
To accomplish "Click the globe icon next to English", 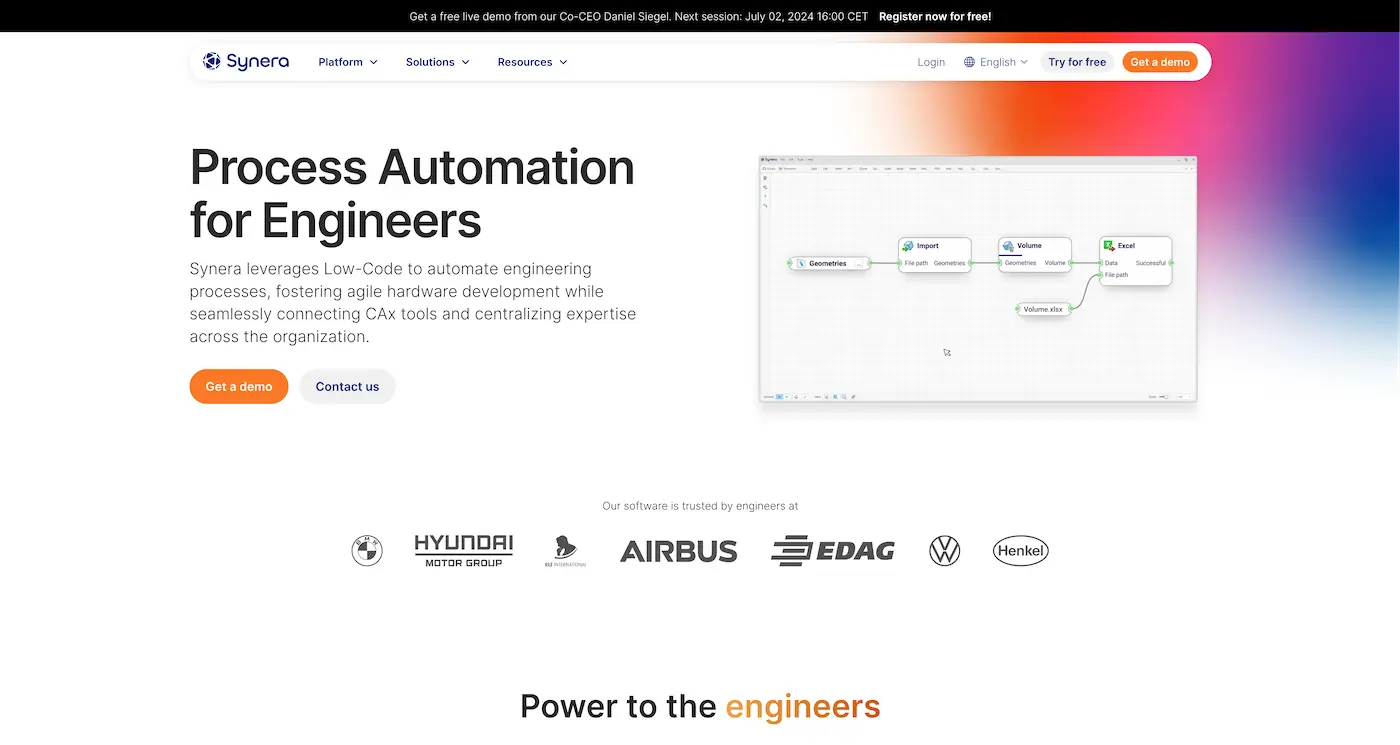I will click(969, 62).
